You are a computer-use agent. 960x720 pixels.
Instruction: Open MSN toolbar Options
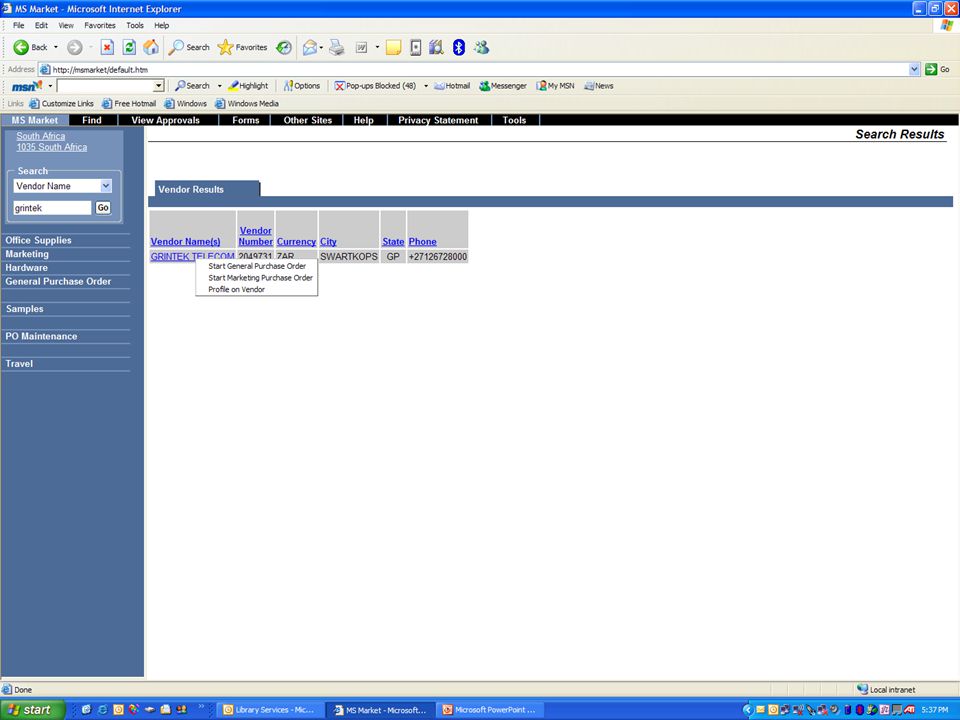301,86
